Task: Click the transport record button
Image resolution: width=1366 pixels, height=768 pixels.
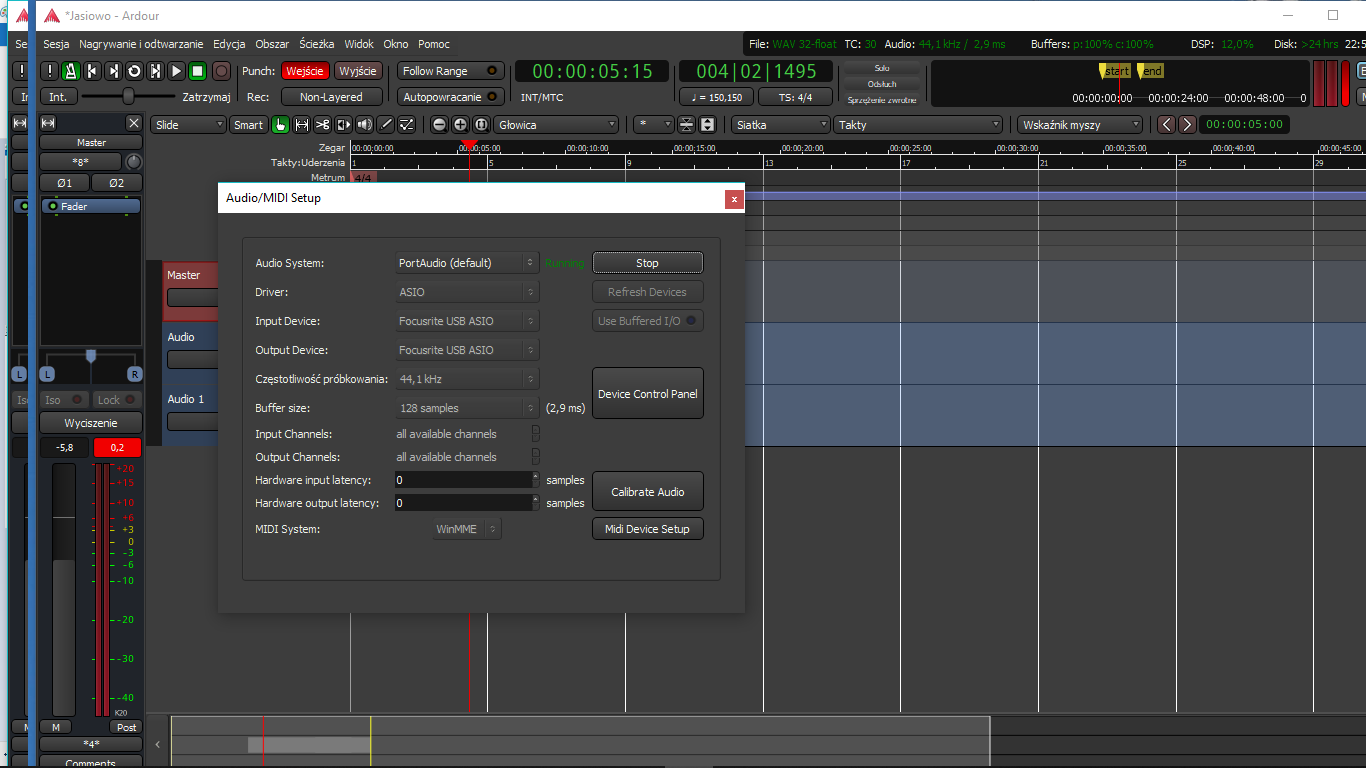Action: coord(221,71)
